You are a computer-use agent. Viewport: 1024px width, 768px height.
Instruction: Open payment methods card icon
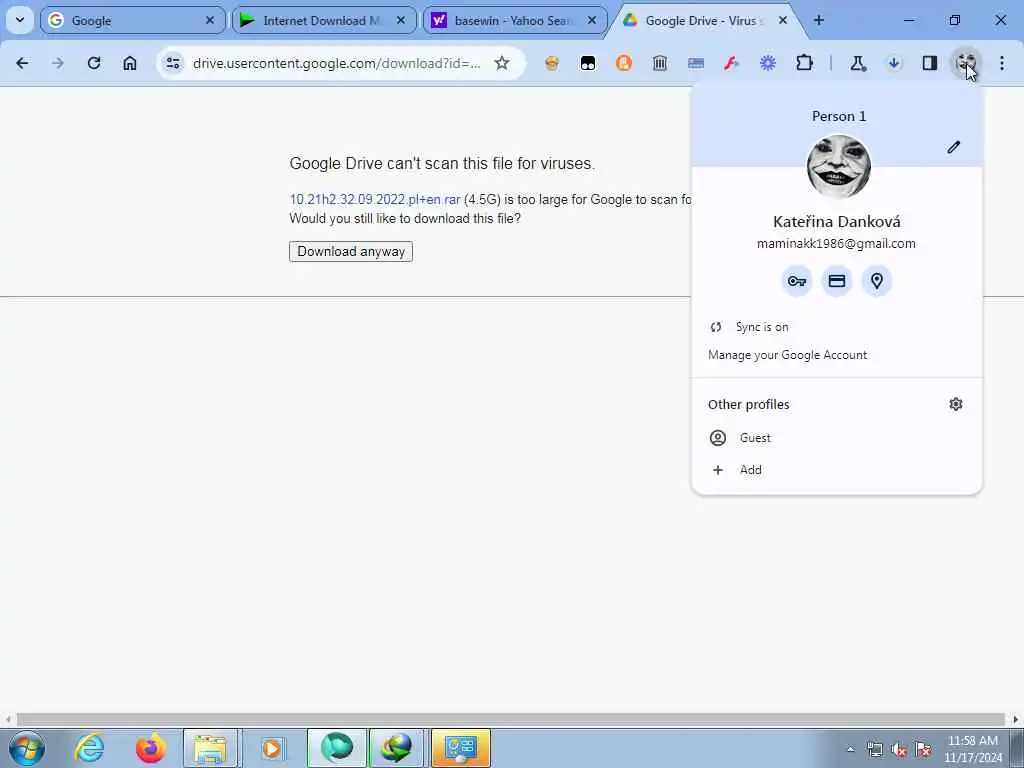tap(837, 281)
